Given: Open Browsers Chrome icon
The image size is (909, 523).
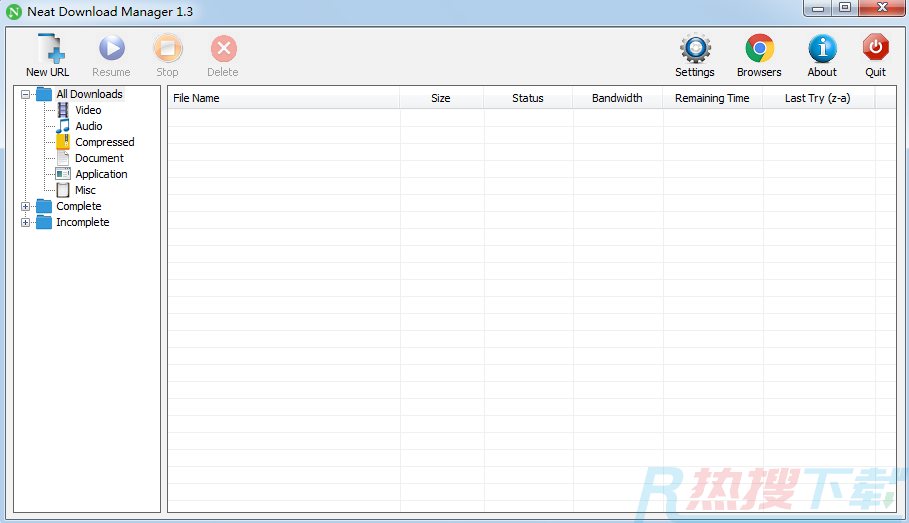Looking at the screenshot, I should pos(759,48).
